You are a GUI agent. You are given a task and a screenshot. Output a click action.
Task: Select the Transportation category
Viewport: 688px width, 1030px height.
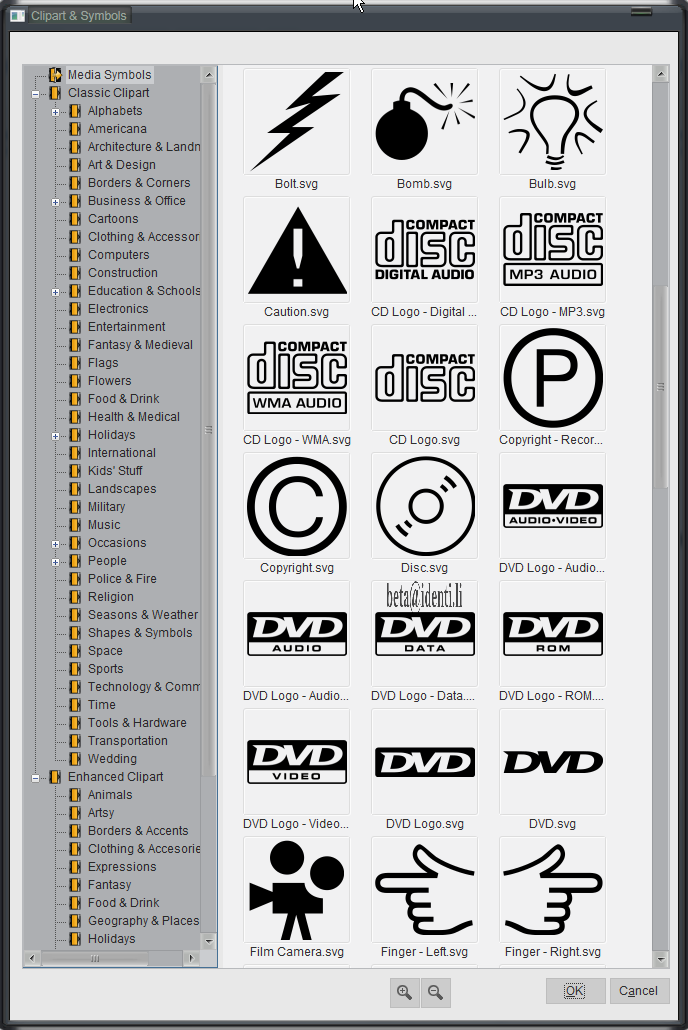point(127,741)
